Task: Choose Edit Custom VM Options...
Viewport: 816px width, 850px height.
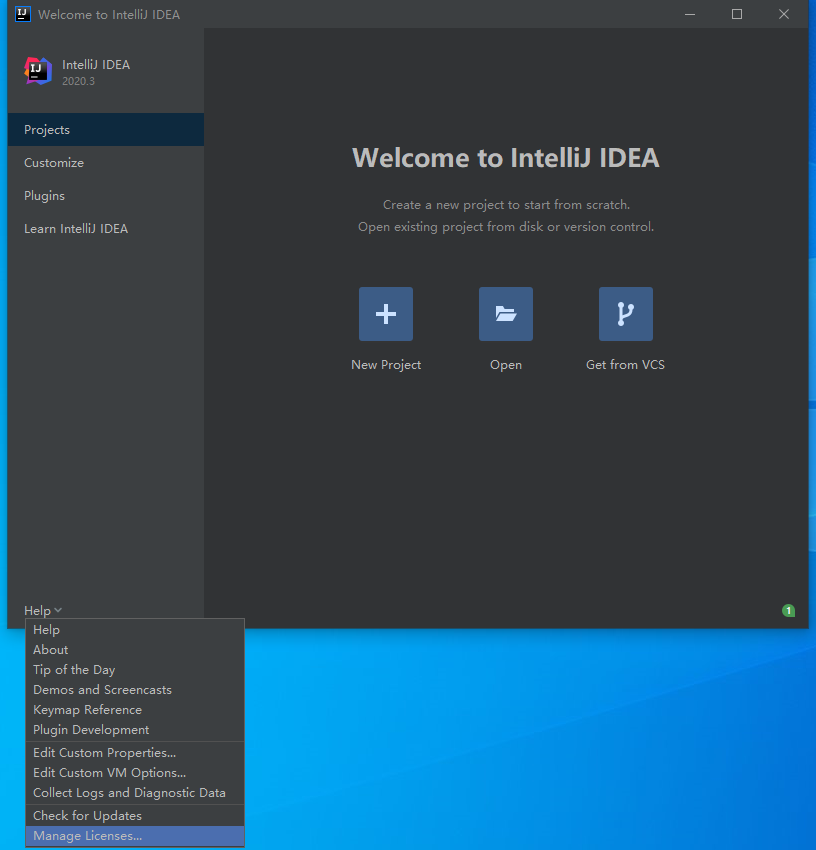Action: (135, 772)
